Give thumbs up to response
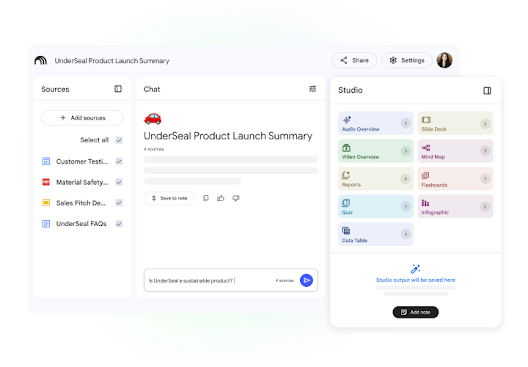This screenshot has width=528, height=367. click(221, 198)
